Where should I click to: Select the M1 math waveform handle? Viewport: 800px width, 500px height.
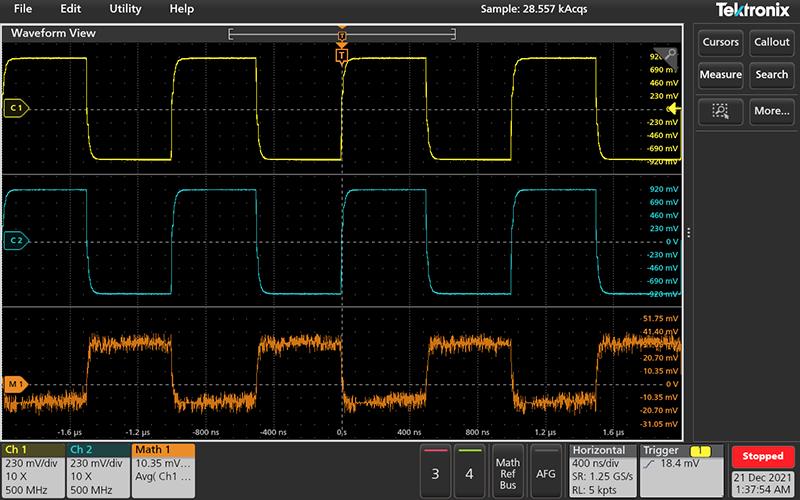click(x=16, y=384)
